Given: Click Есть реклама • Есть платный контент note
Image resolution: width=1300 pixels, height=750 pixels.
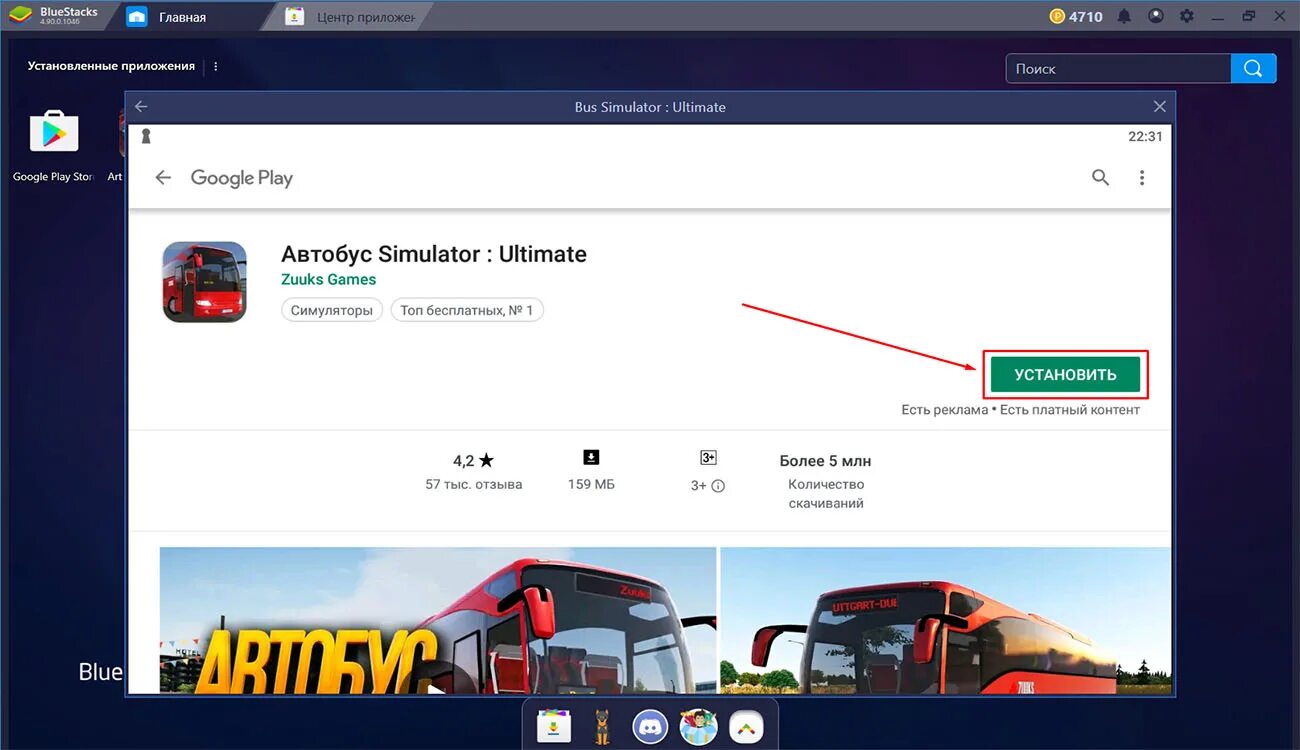Looking at the screenshot, I should pos(1020,410).
